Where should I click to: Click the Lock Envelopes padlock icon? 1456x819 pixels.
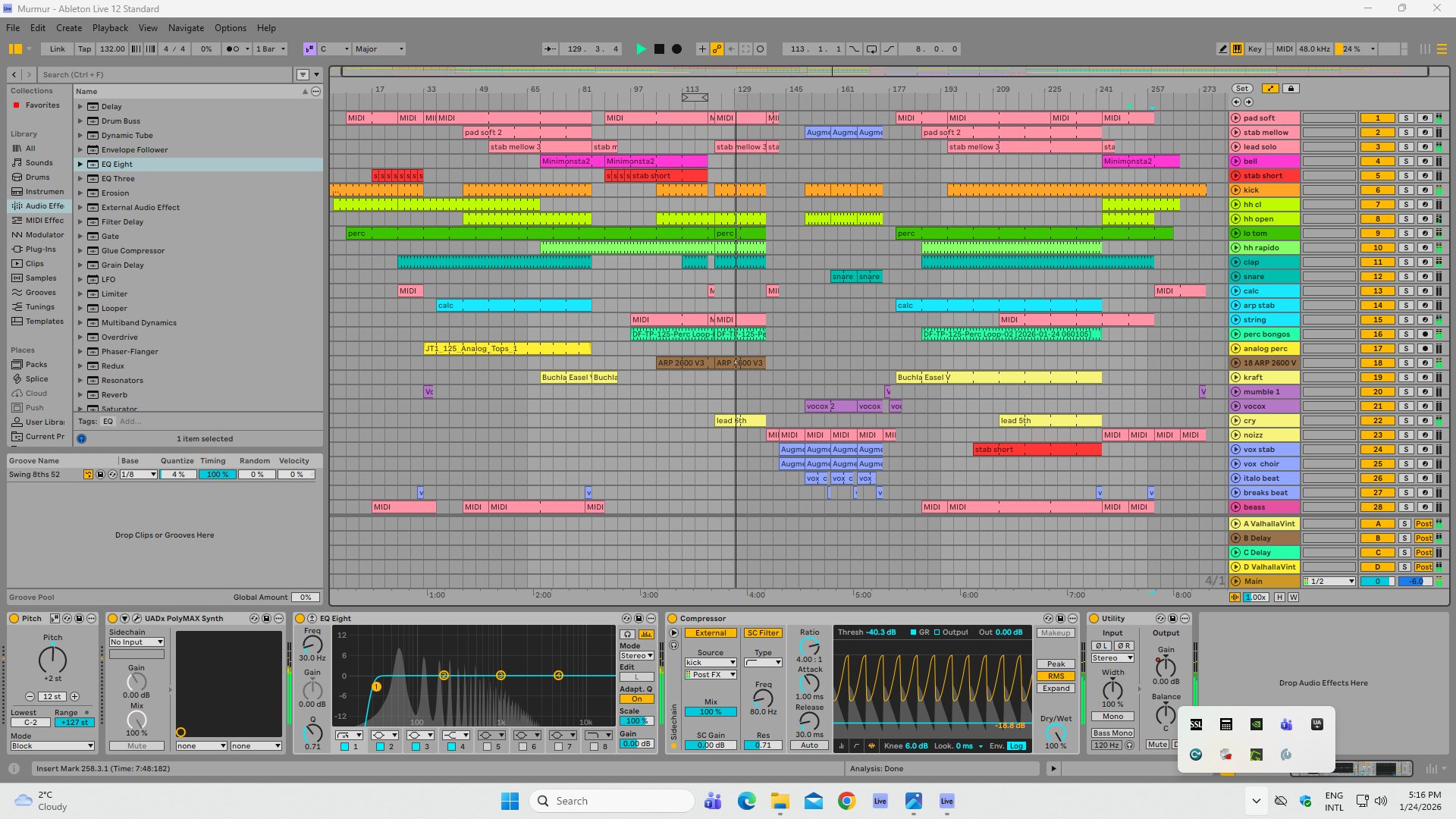point(1291,89)
